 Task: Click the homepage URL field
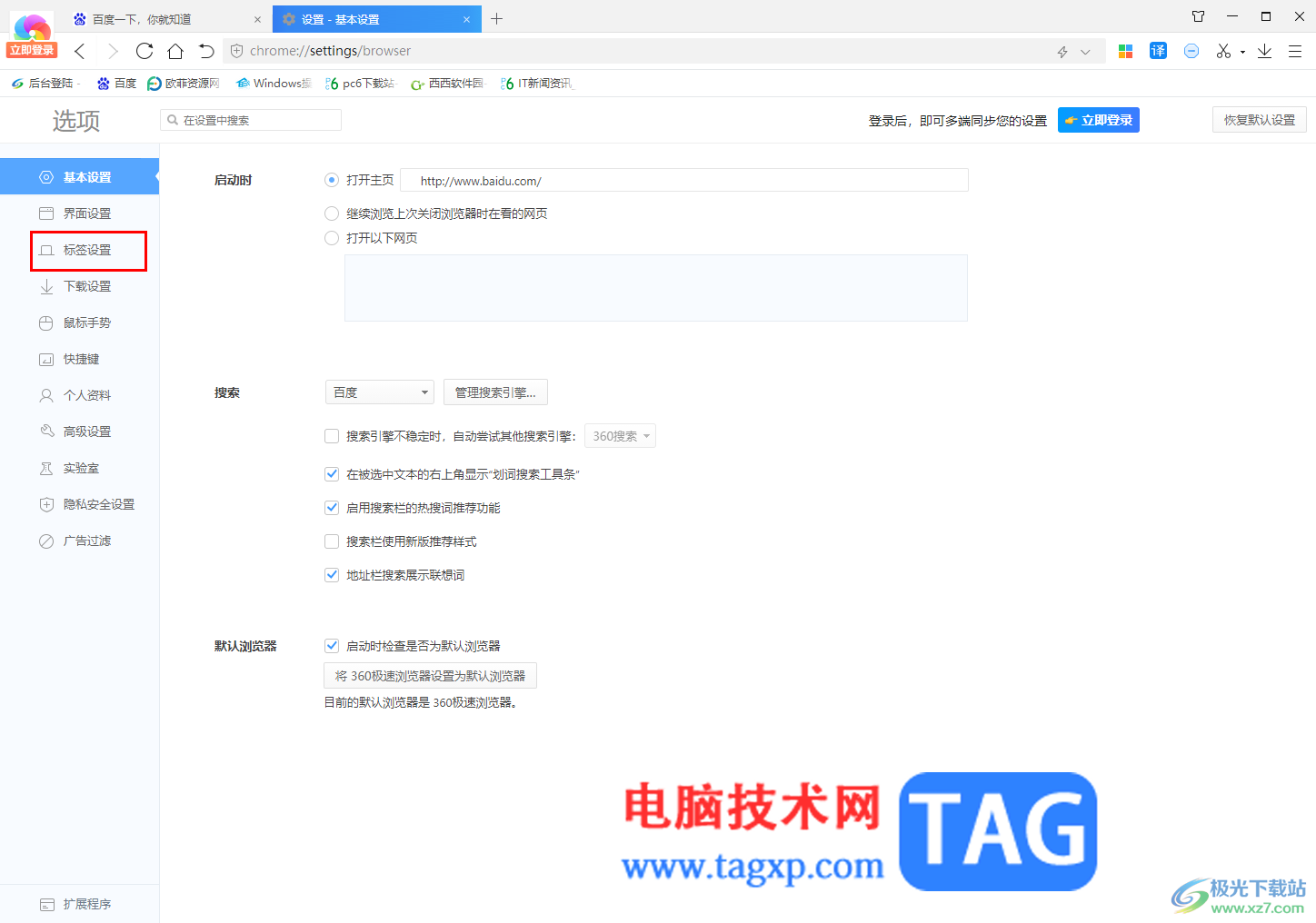point(684,180)
